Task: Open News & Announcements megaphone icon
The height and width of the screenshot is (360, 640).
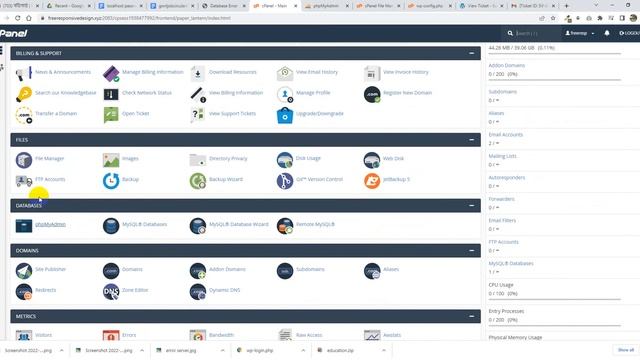Action: click(x=24, y=73)
